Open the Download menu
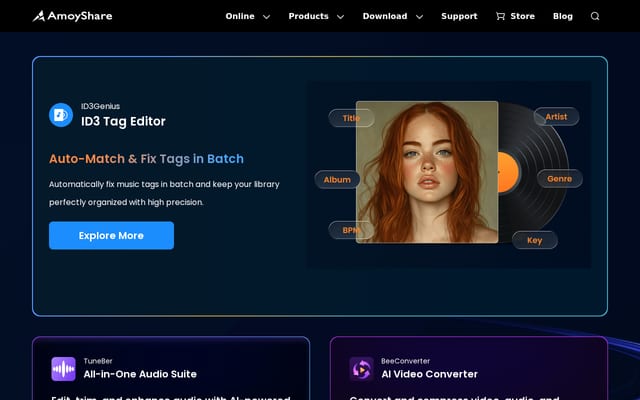 (385, 16)
